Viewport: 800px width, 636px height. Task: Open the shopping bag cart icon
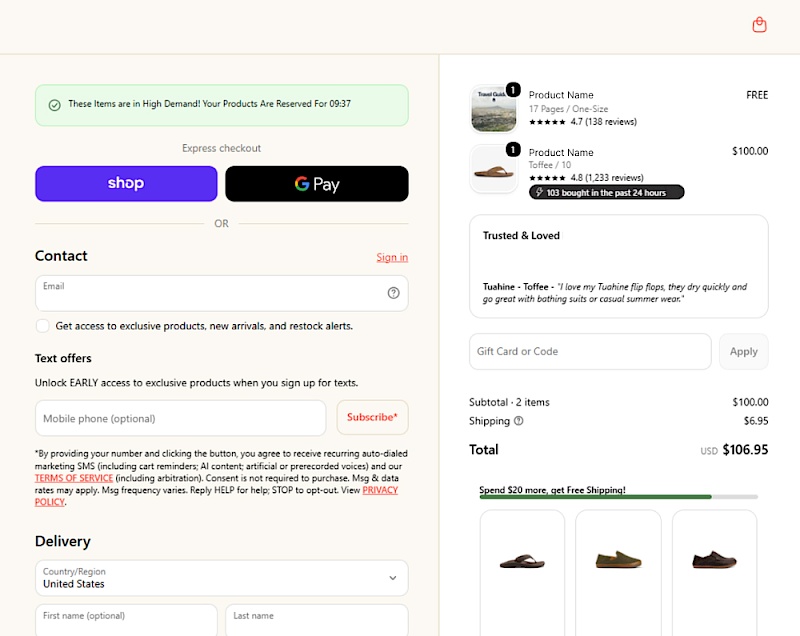[x=759, y=24]
